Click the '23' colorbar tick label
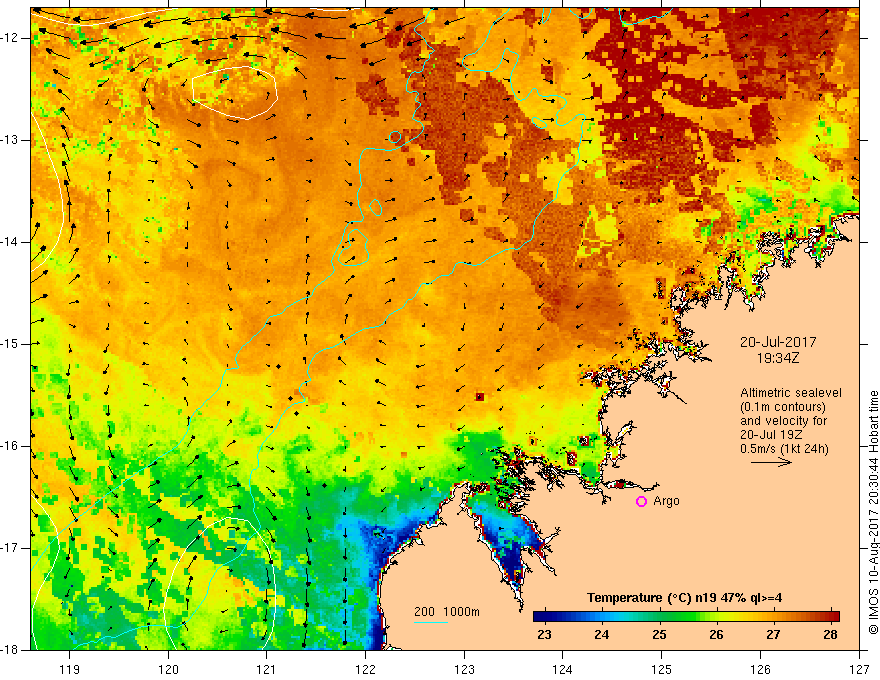Screen dimensions: 880x680 (x=544, y=635)
